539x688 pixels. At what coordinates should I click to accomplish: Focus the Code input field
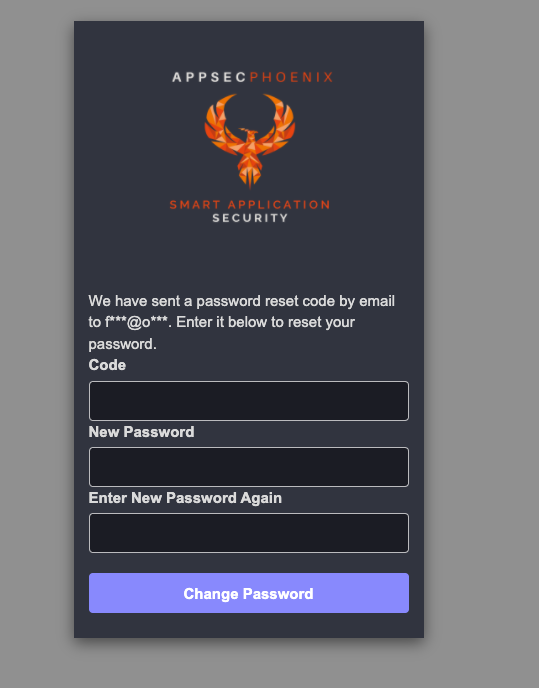(x=249, y=401)
